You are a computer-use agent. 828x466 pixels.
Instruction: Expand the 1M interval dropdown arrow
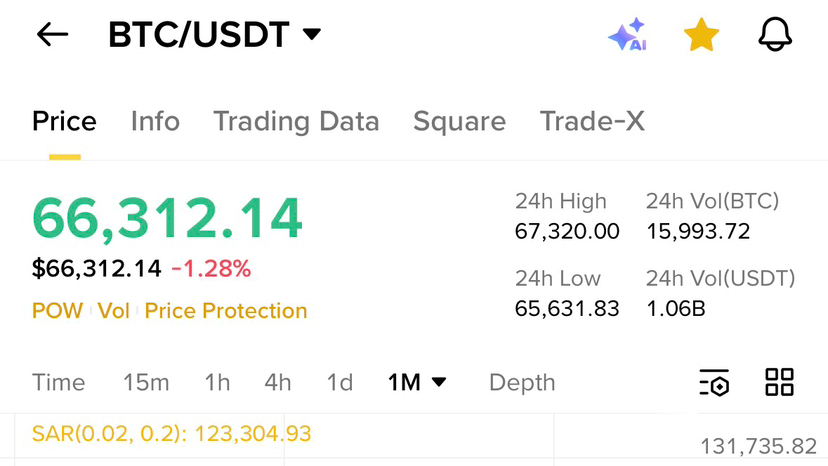point(438,382)
